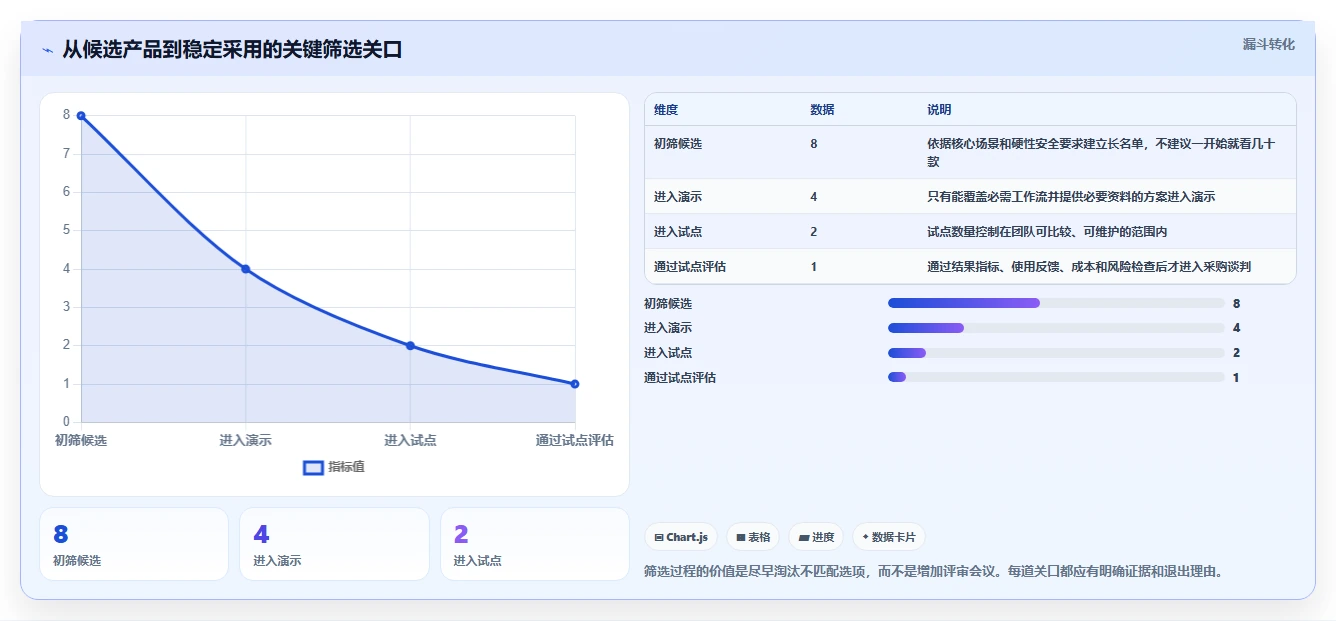
Task: Select the 表格 tag chip
Action: tap(753, 537)
